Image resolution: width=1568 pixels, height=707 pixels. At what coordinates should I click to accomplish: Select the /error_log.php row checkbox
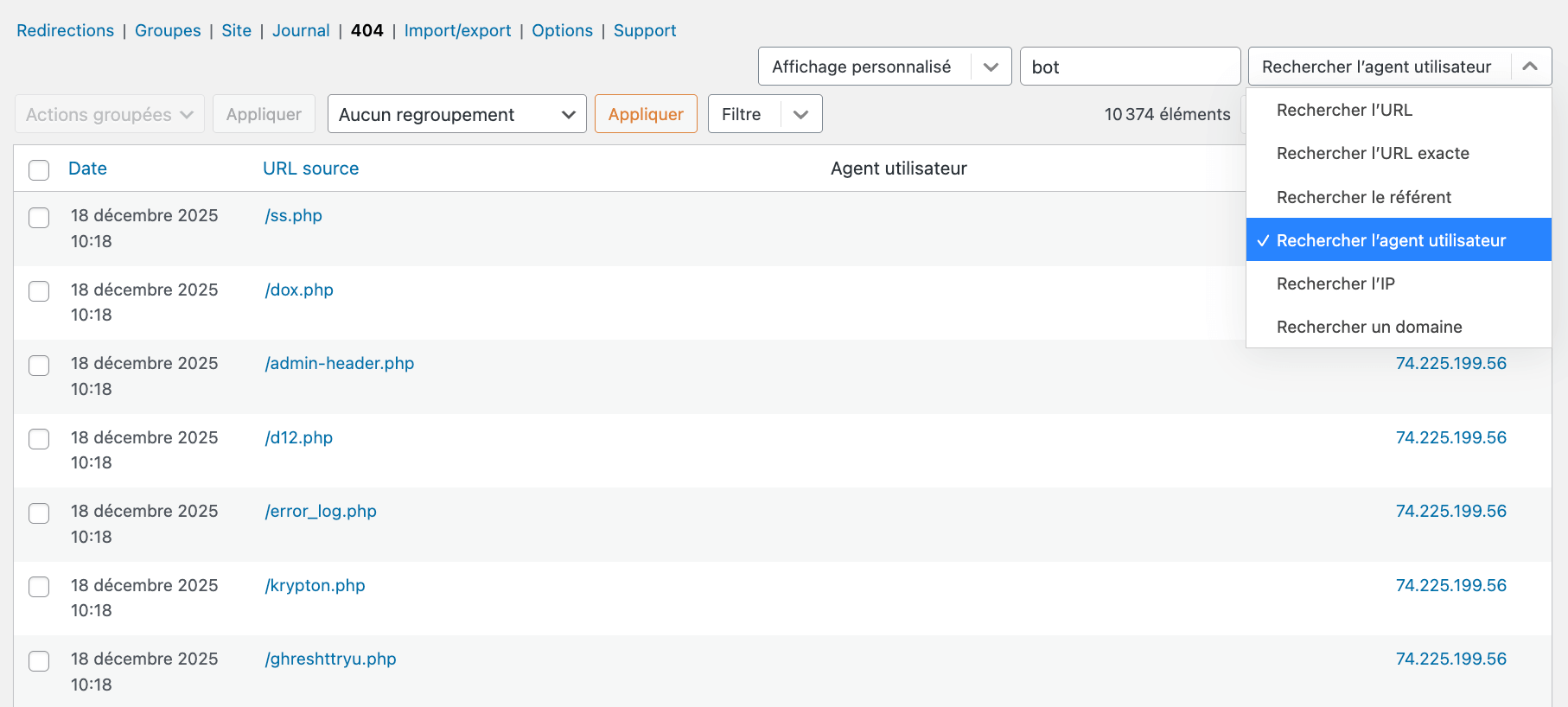(x=39, y=513)
